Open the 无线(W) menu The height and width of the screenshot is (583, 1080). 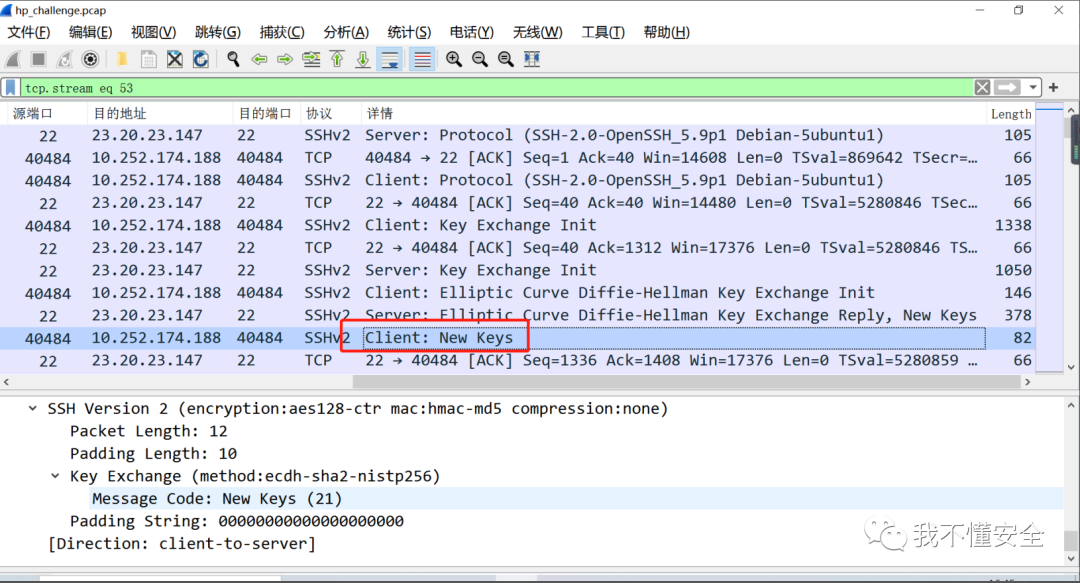538,32
